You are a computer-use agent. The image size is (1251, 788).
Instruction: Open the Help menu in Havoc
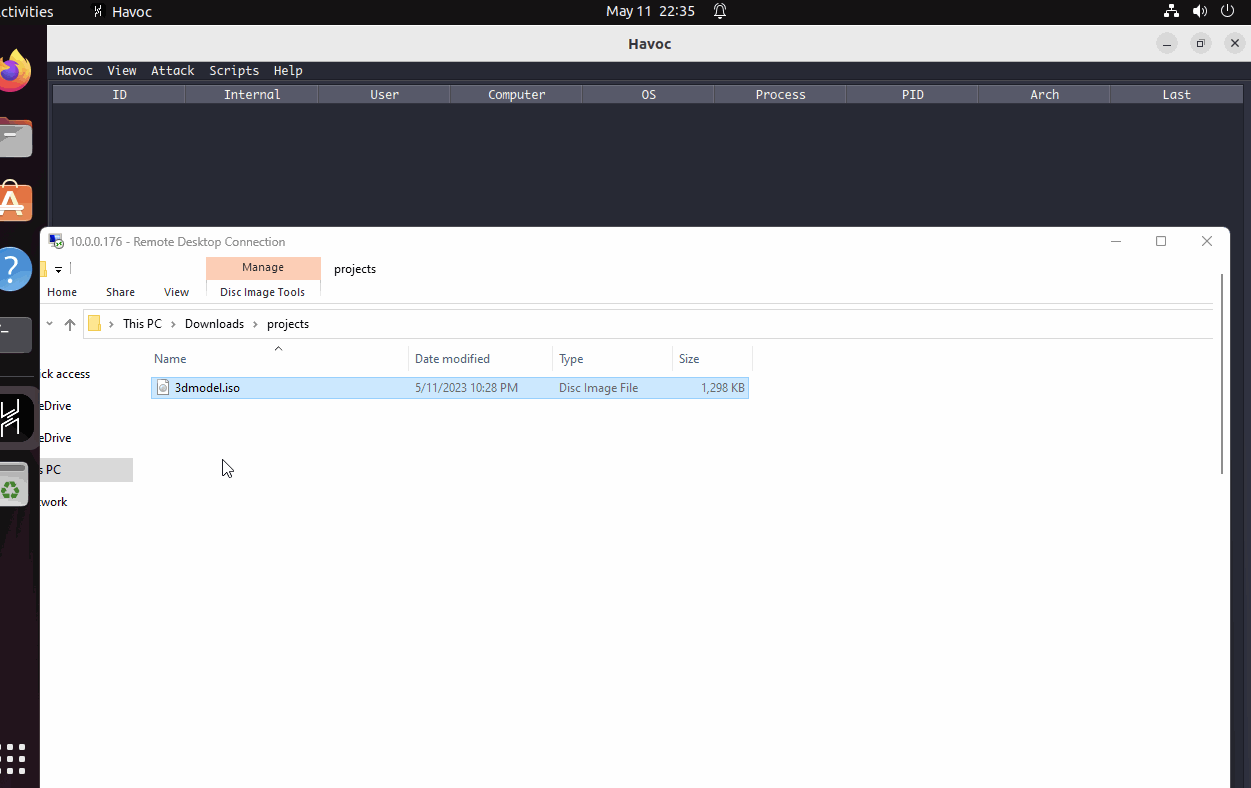[288, 71]
